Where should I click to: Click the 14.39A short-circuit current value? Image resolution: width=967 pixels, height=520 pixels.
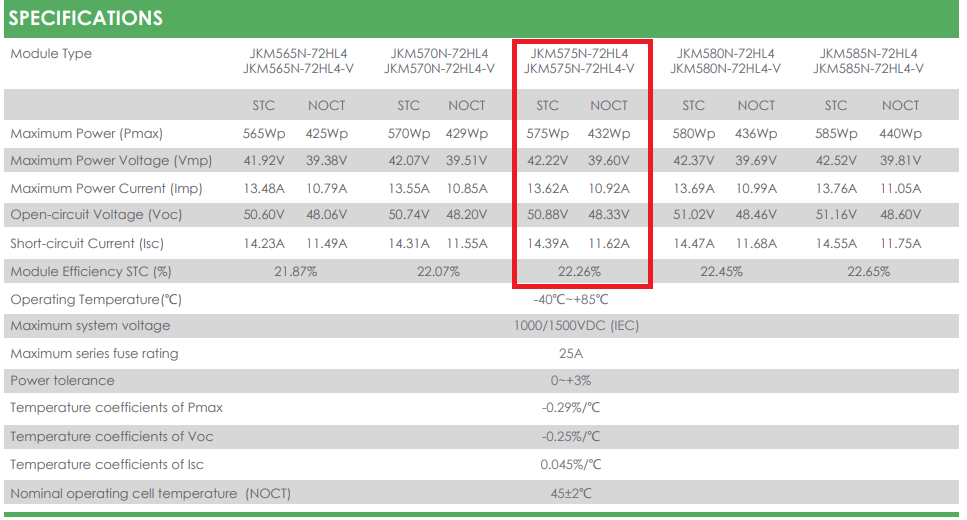[x=547, y=243]
